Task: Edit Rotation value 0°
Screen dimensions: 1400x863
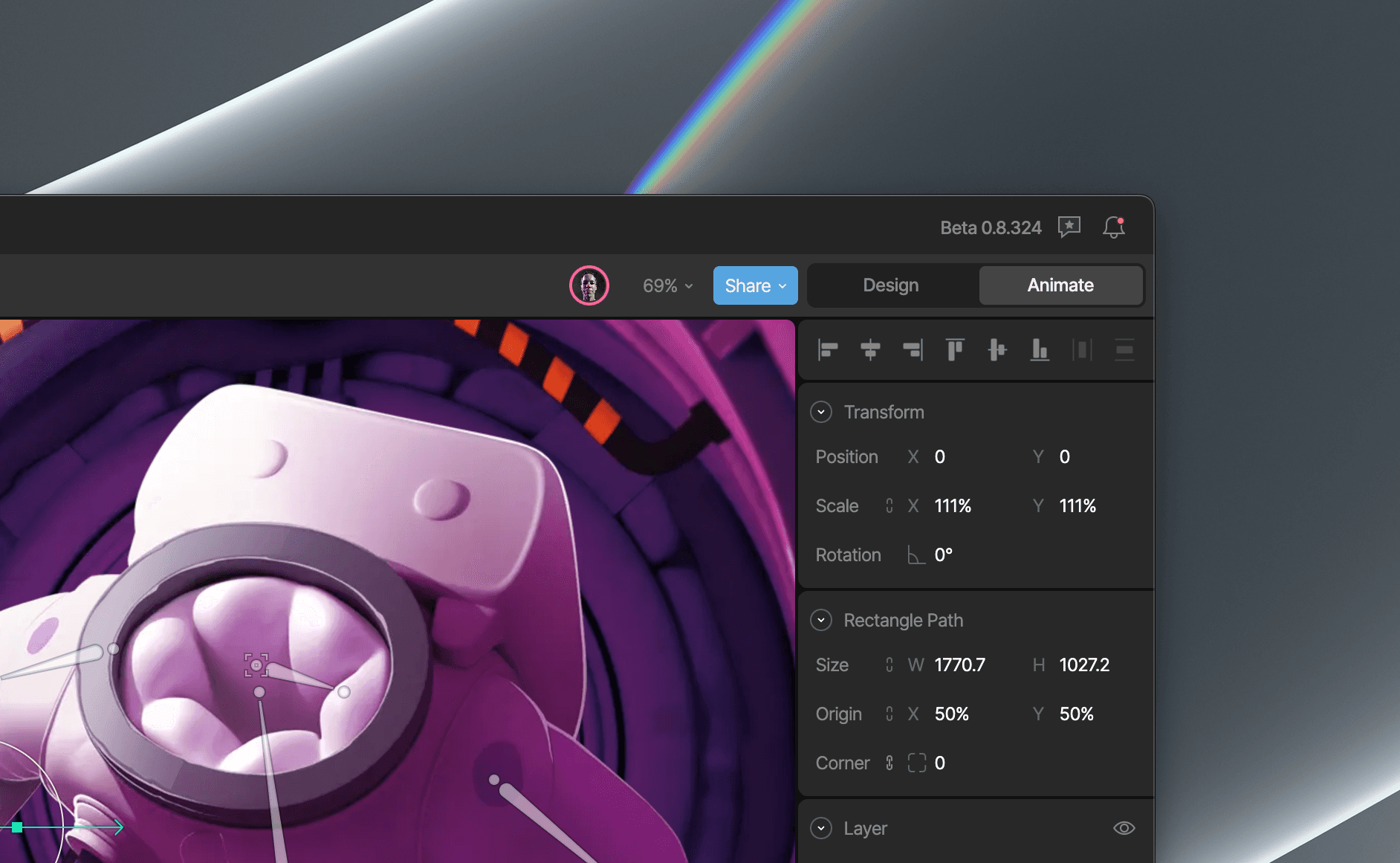Action: [944, 555]
